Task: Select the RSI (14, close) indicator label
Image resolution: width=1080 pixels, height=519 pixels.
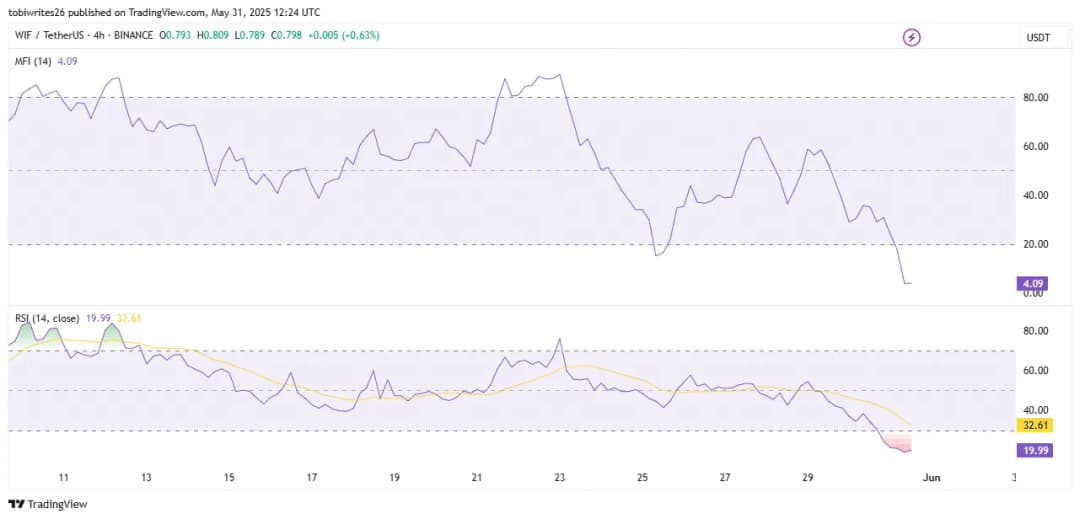Action: (48, 318)
